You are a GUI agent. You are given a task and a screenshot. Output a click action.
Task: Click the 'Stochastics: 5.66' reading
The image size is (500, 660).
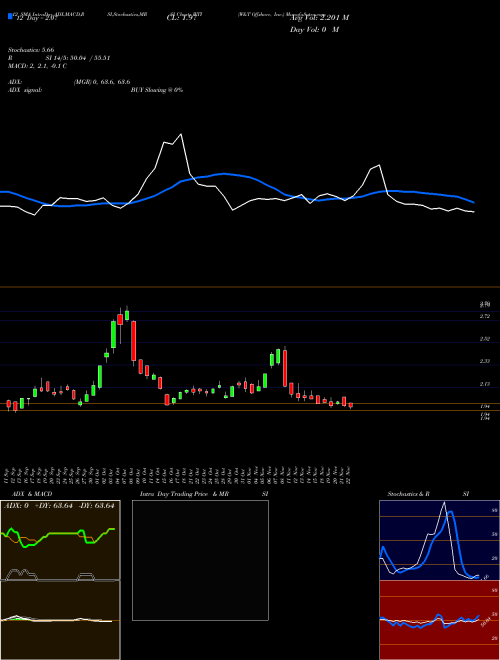coord(31,50)
